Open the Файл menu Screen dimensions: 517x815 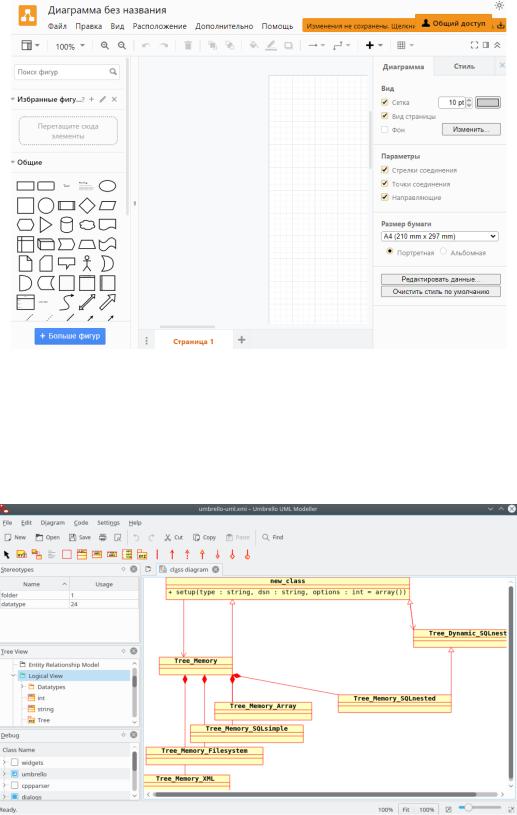coord(57,26)
